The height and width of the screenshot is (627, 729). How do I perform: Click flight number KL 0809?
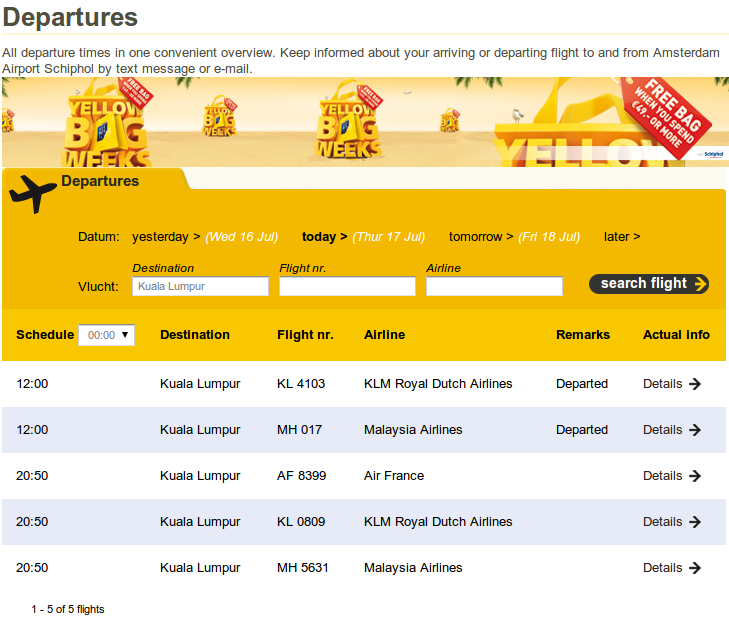(x=301, y=522)
